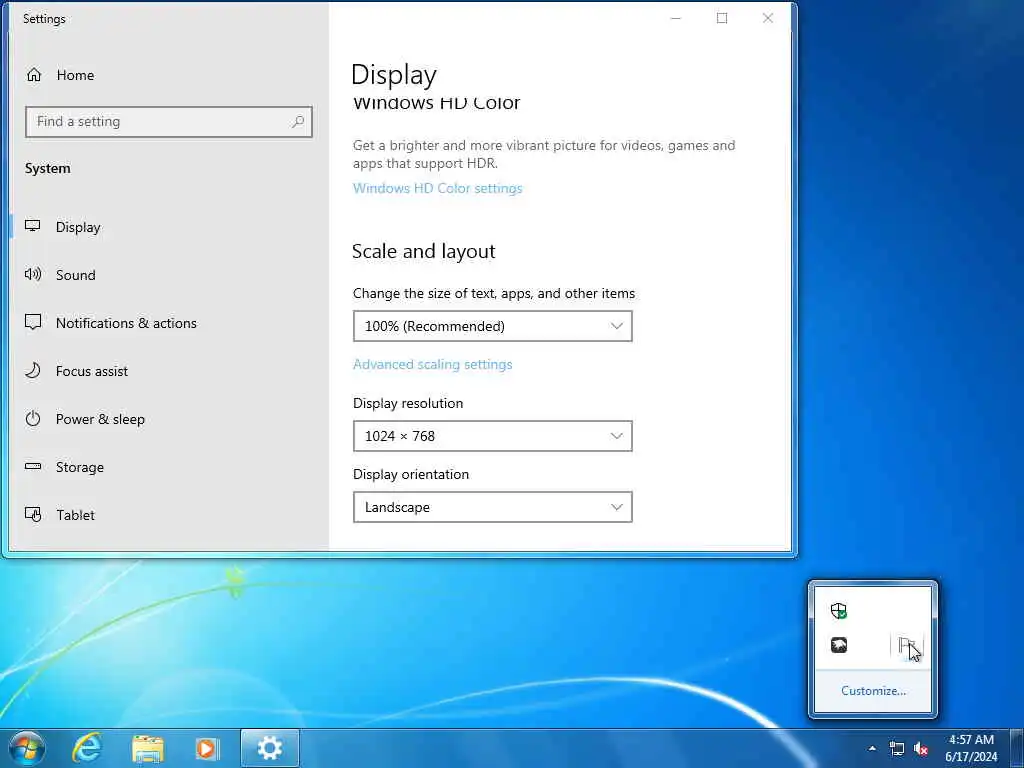Maximize the Settings window
Viewport: 1024px width, 768px height.
pos(722,18)
